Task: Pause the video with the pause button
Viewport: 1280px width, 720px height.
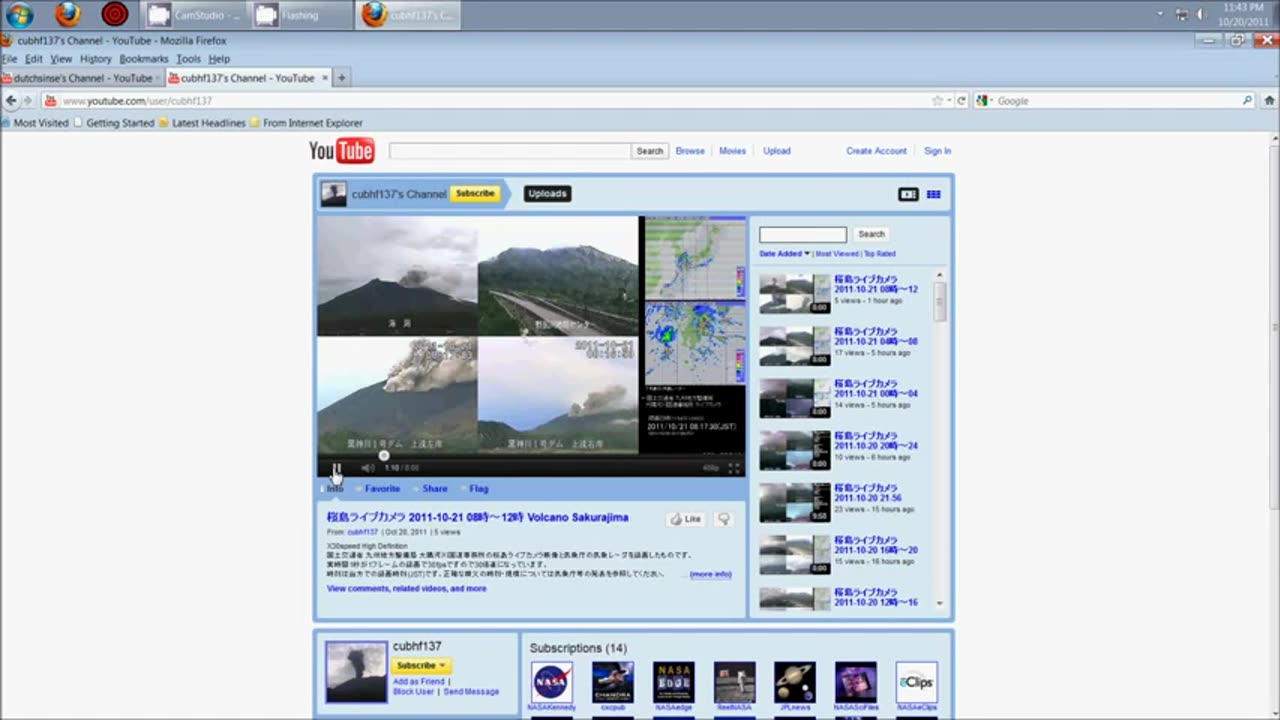Action: click(337, 468)
